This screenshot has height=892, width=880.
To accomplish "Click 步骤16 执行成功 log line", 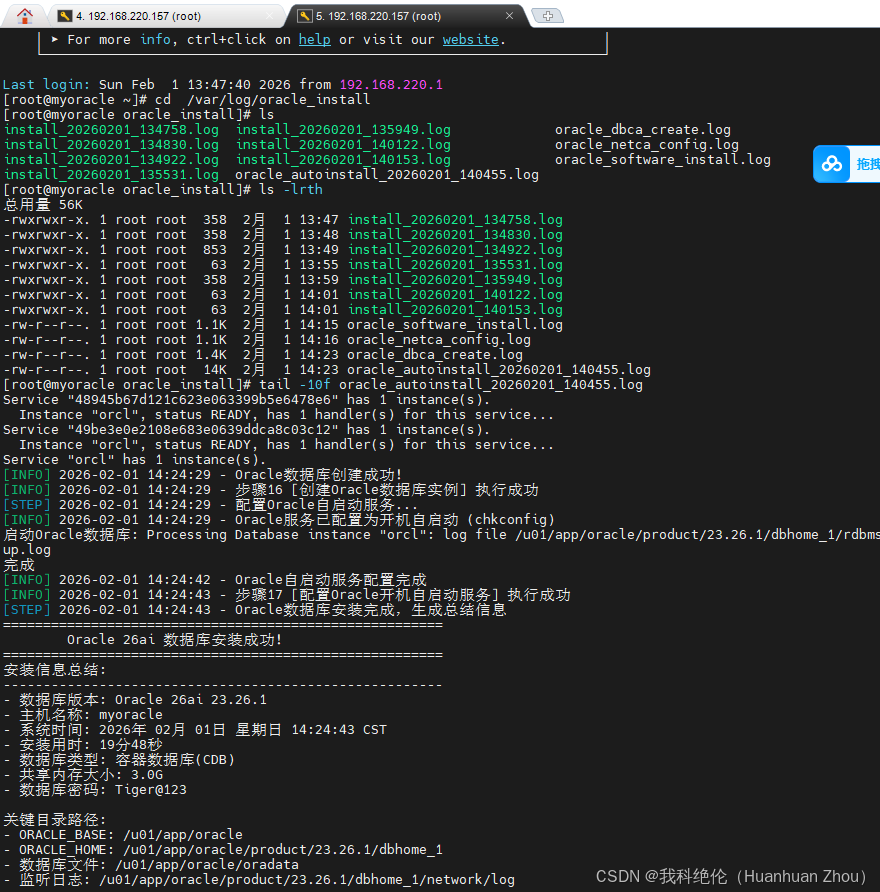I will [x=271, y=490].
